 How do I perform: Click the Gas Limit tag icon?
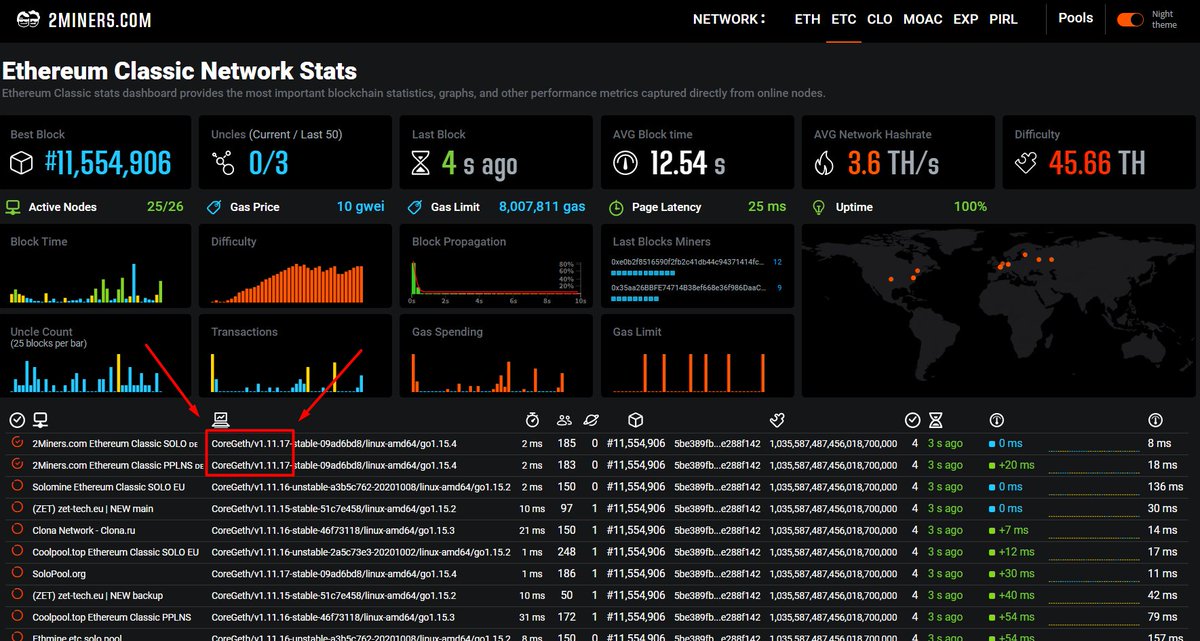point(415,207)
